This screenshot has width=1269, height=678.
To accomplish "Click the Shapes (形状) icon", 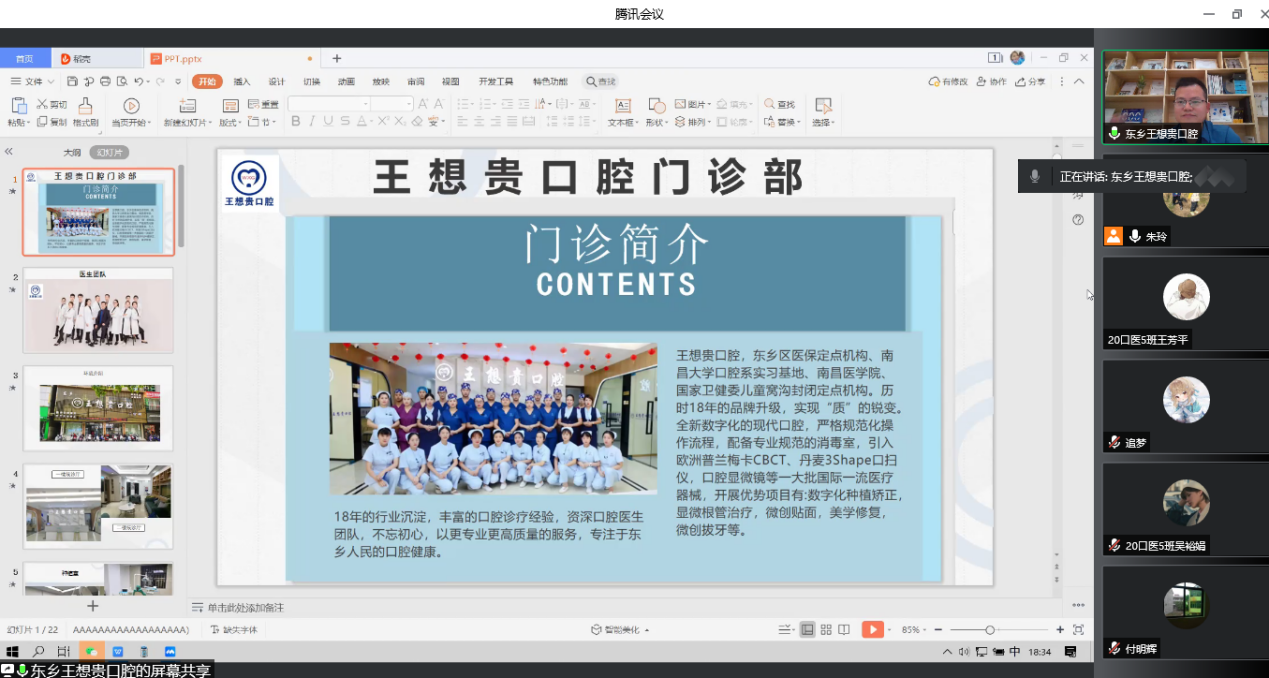I will [656, 106].
